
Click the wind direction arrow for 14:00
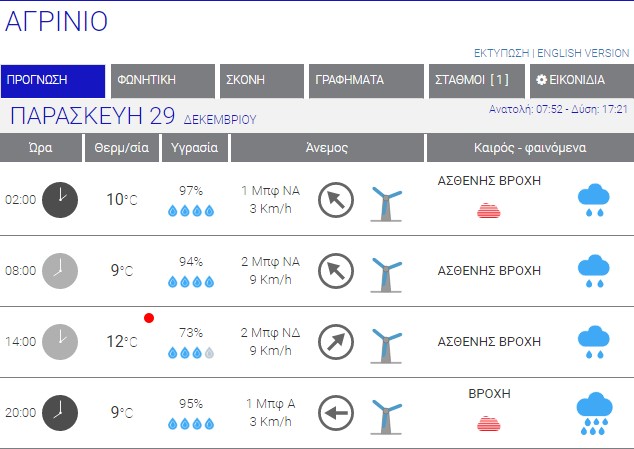tap(336, 342)
